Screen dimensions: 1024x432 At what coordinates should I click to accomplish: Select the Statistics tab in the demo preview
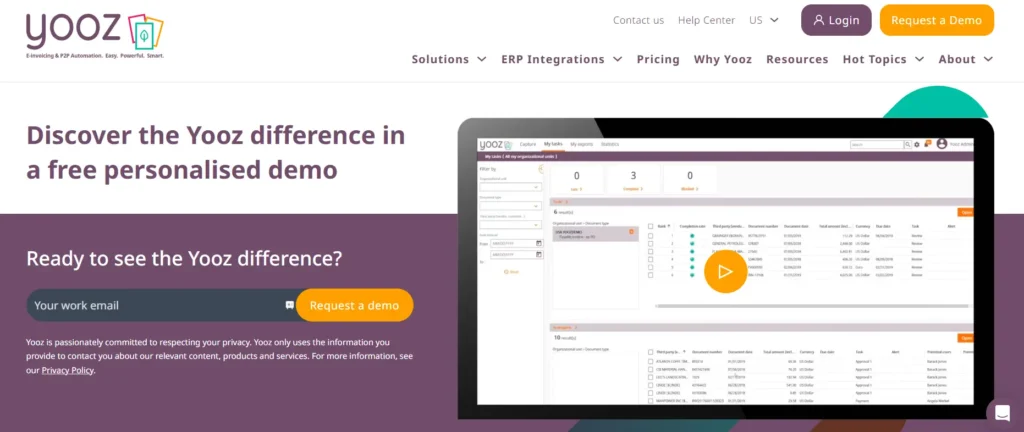[610, 144]
